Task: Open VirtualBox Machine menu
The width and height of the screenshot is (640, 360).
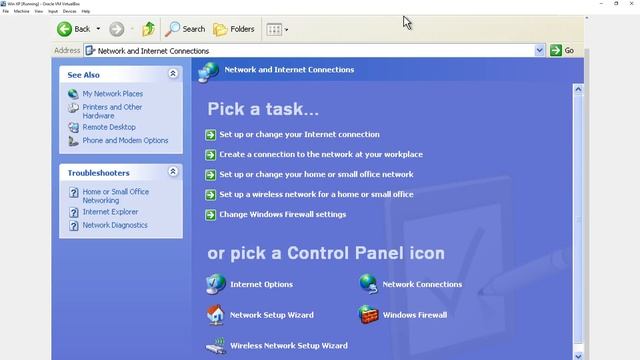Action: [21, 11]
